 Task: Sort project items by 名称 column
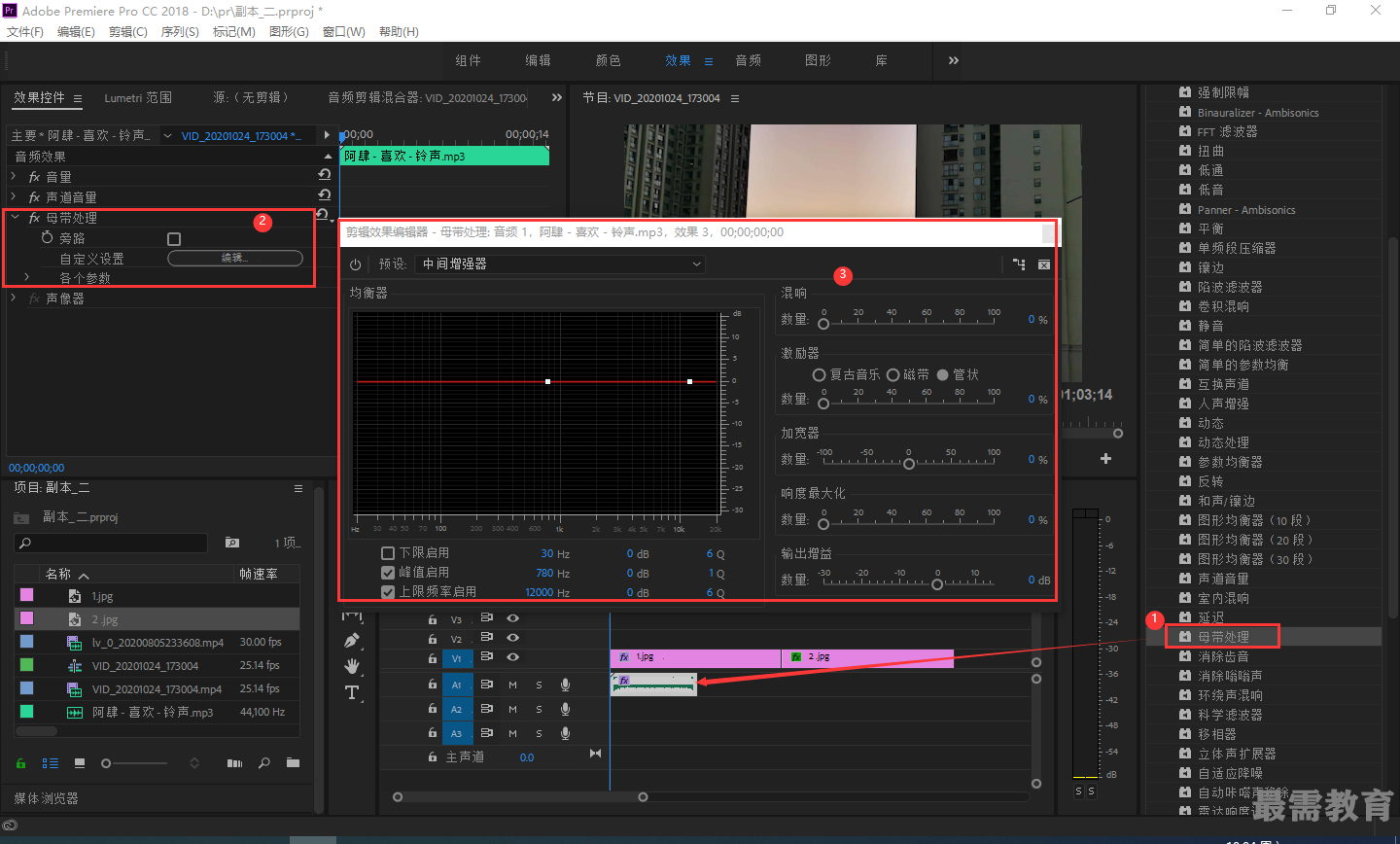[58, 574]
